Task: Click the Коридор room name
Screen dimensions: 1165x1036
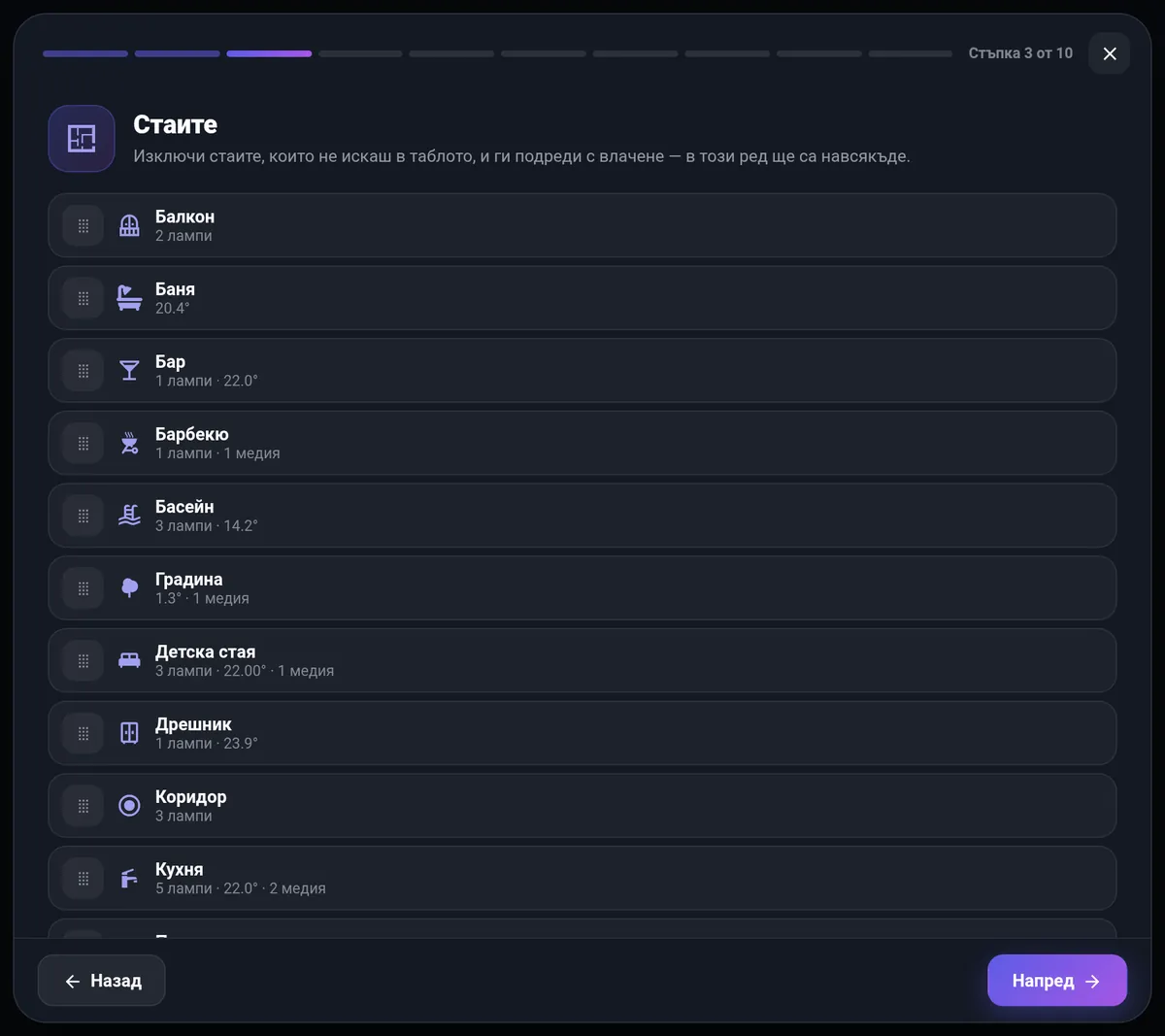Action: point(191,797)
